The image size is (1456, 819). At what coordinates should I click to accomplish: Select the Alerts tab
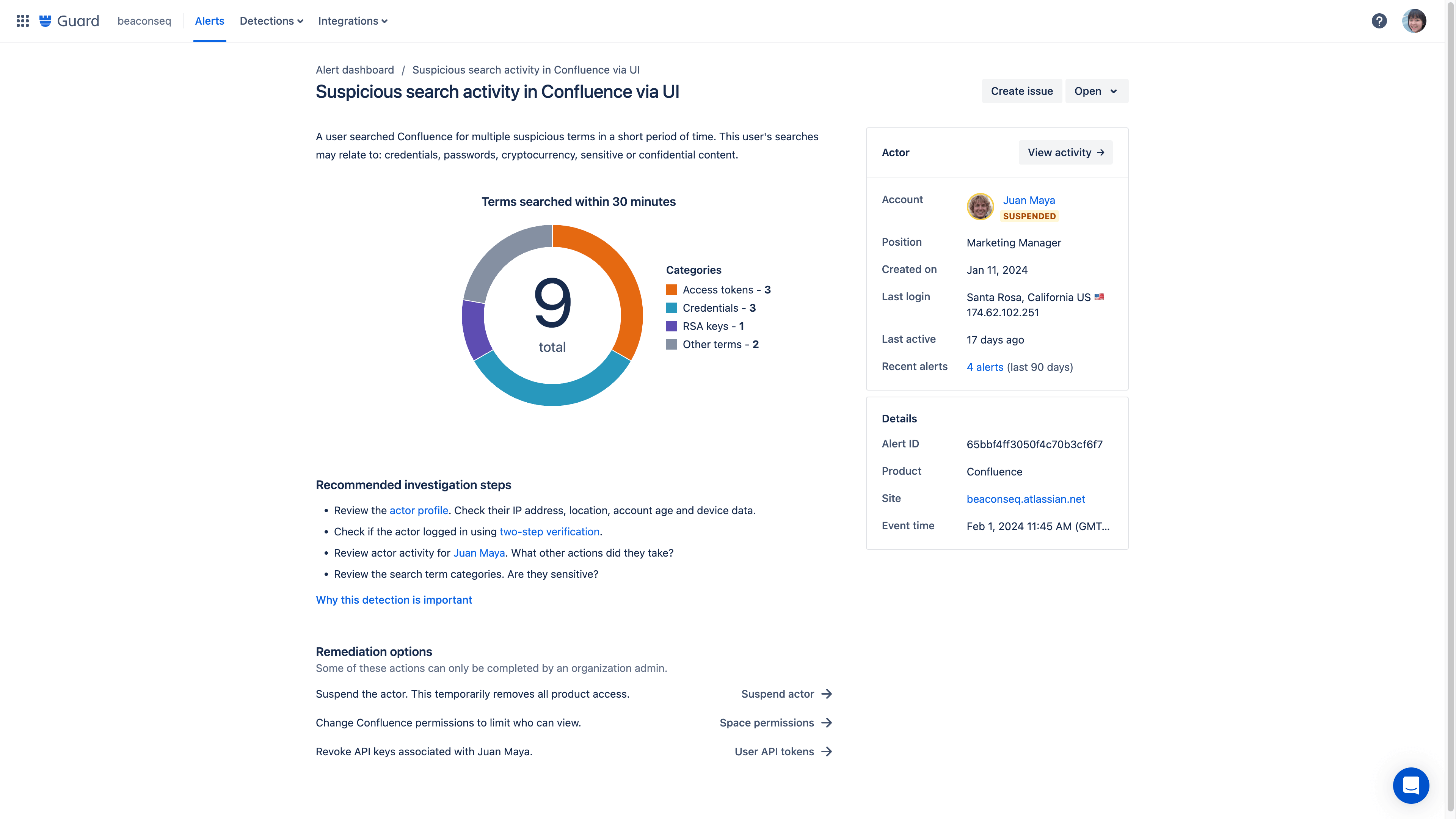pos(209,20)
